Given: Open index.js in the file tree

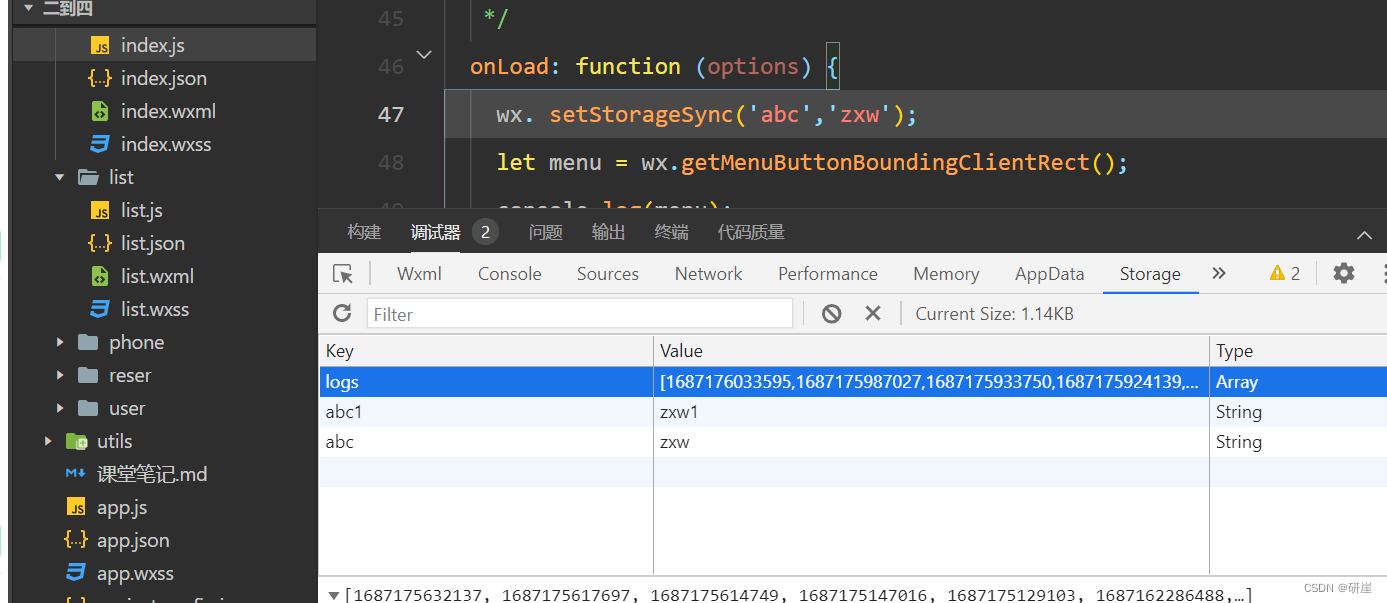Looking at the screenshot, I should 152,45.
